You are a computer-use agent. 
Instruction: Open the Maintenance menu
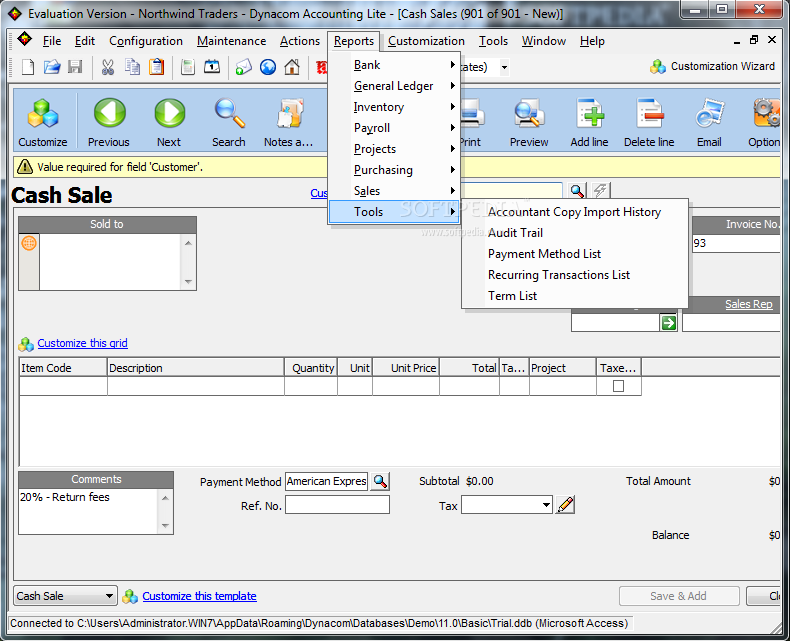click(231, 41)
